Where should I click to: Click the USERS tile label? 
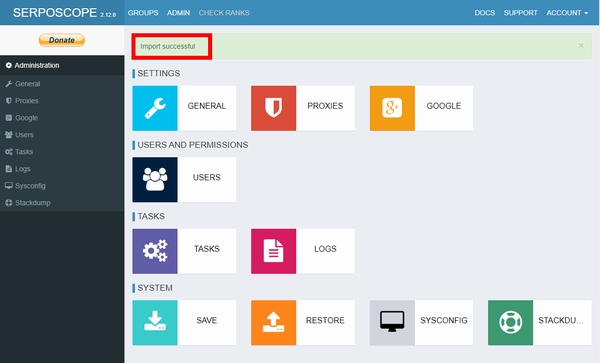coord(207,177)
